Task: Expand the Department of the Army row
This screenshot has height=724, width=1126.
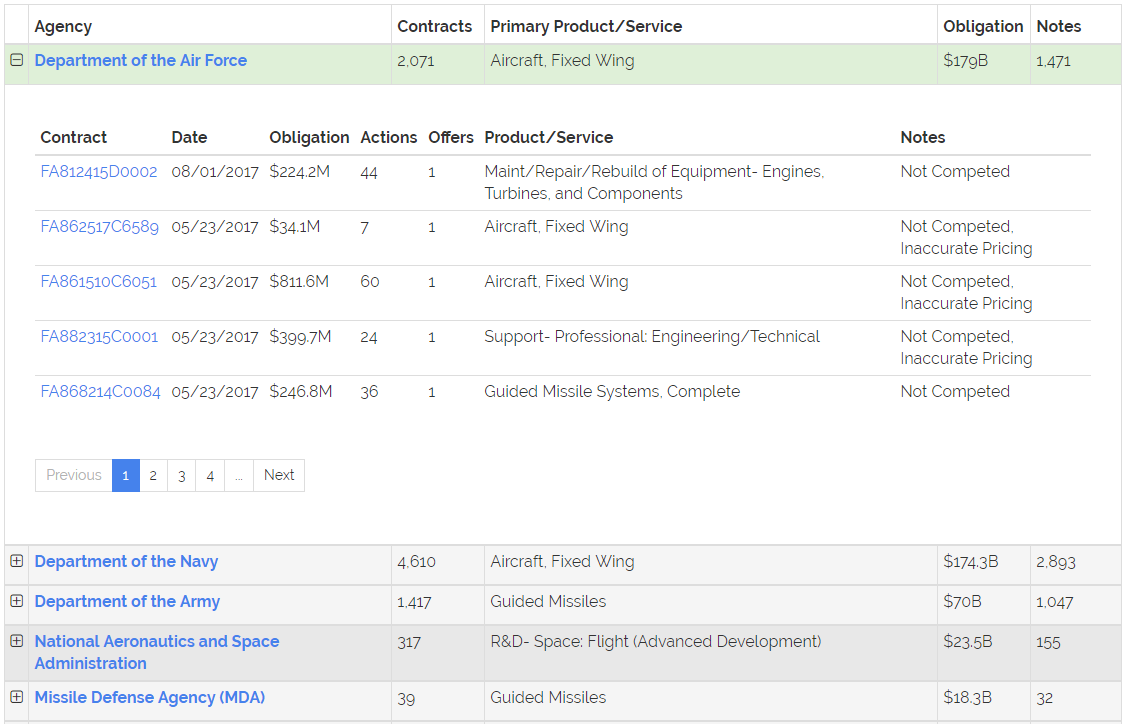Action: [16, 601]
